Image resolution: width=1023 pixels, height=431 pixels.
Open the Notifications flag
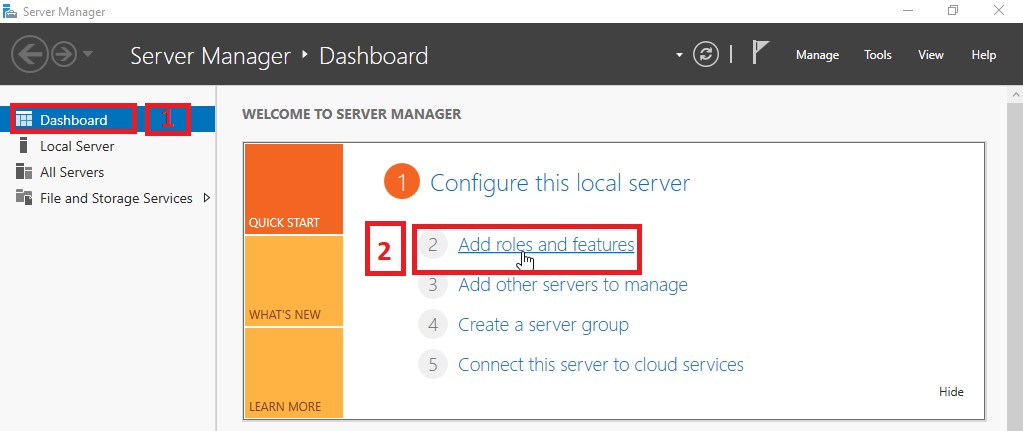pos(759,52)
